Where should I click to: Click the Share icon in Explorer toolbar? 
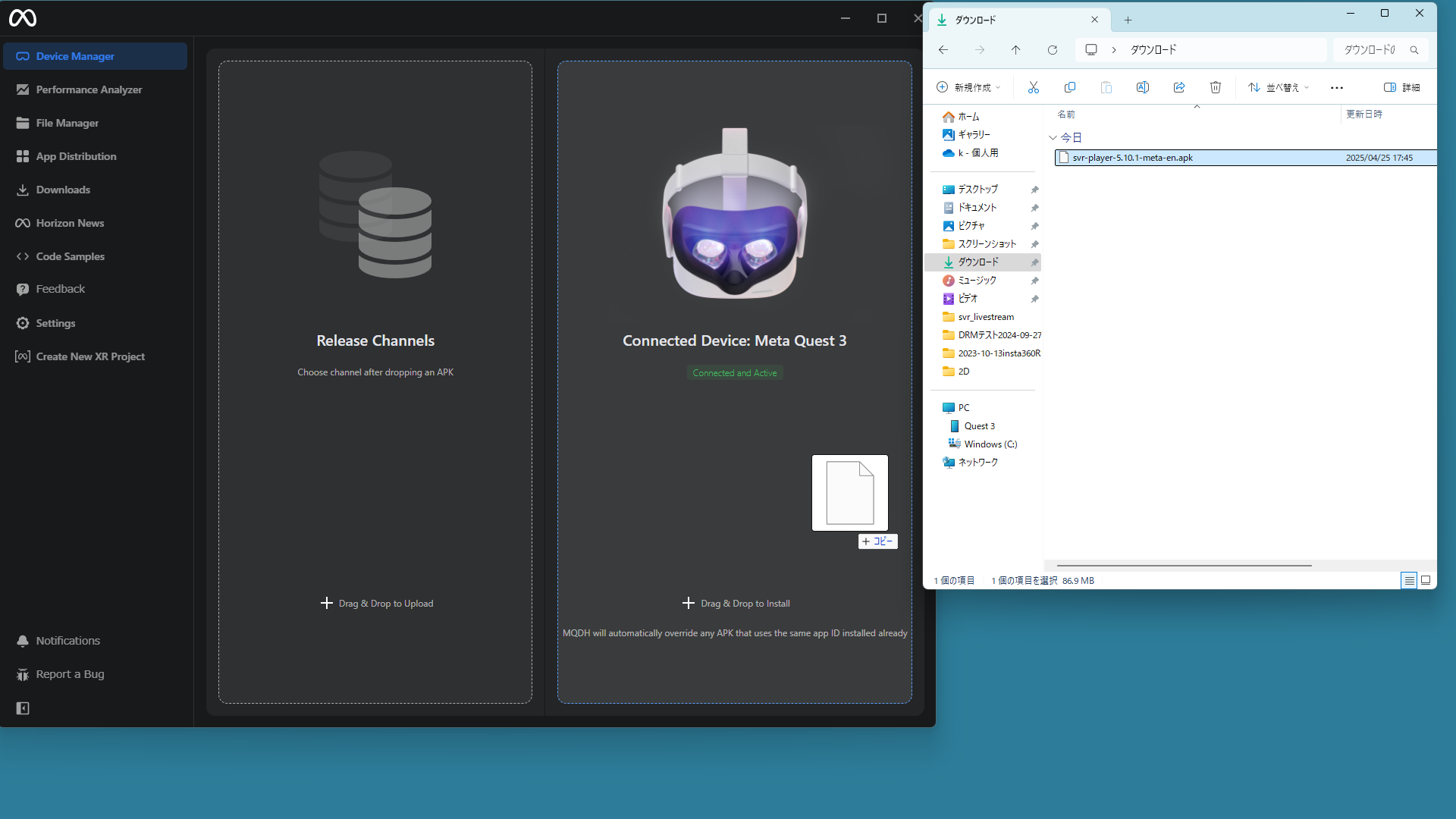1179,88
